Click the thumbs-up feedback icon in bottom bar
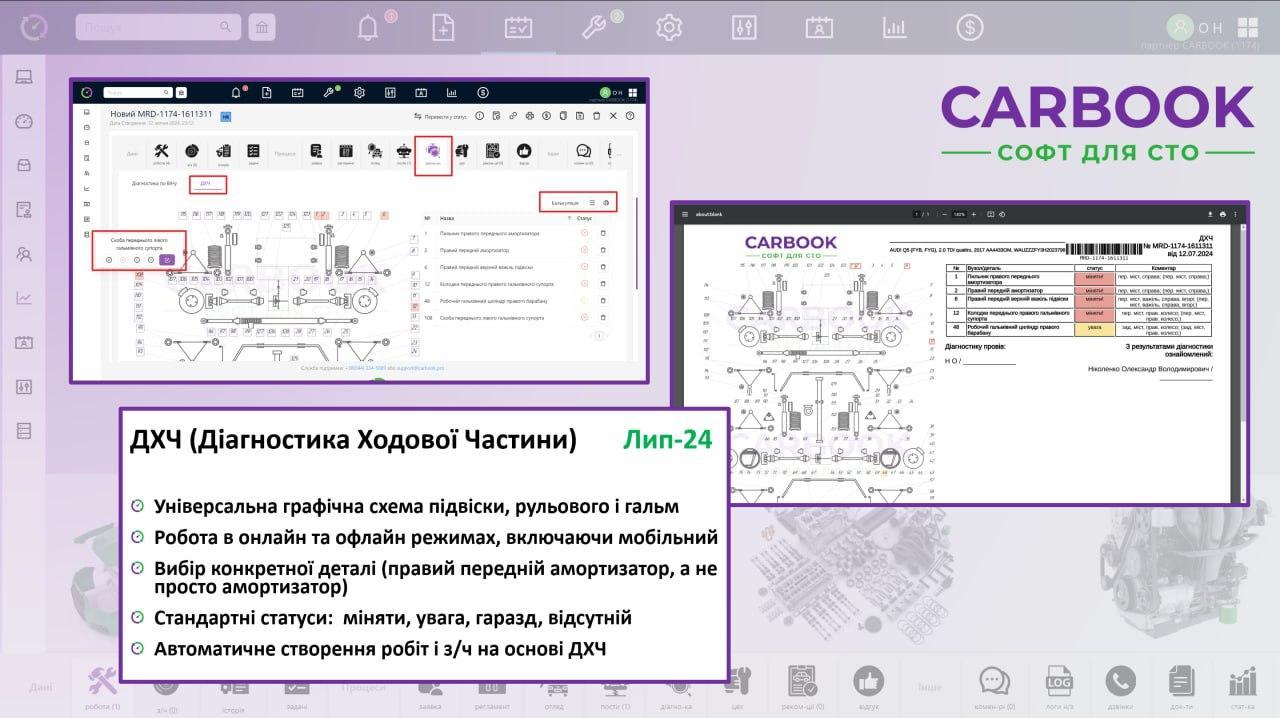The height and width of the screenshot is (718, 1280). coord(868,682)
